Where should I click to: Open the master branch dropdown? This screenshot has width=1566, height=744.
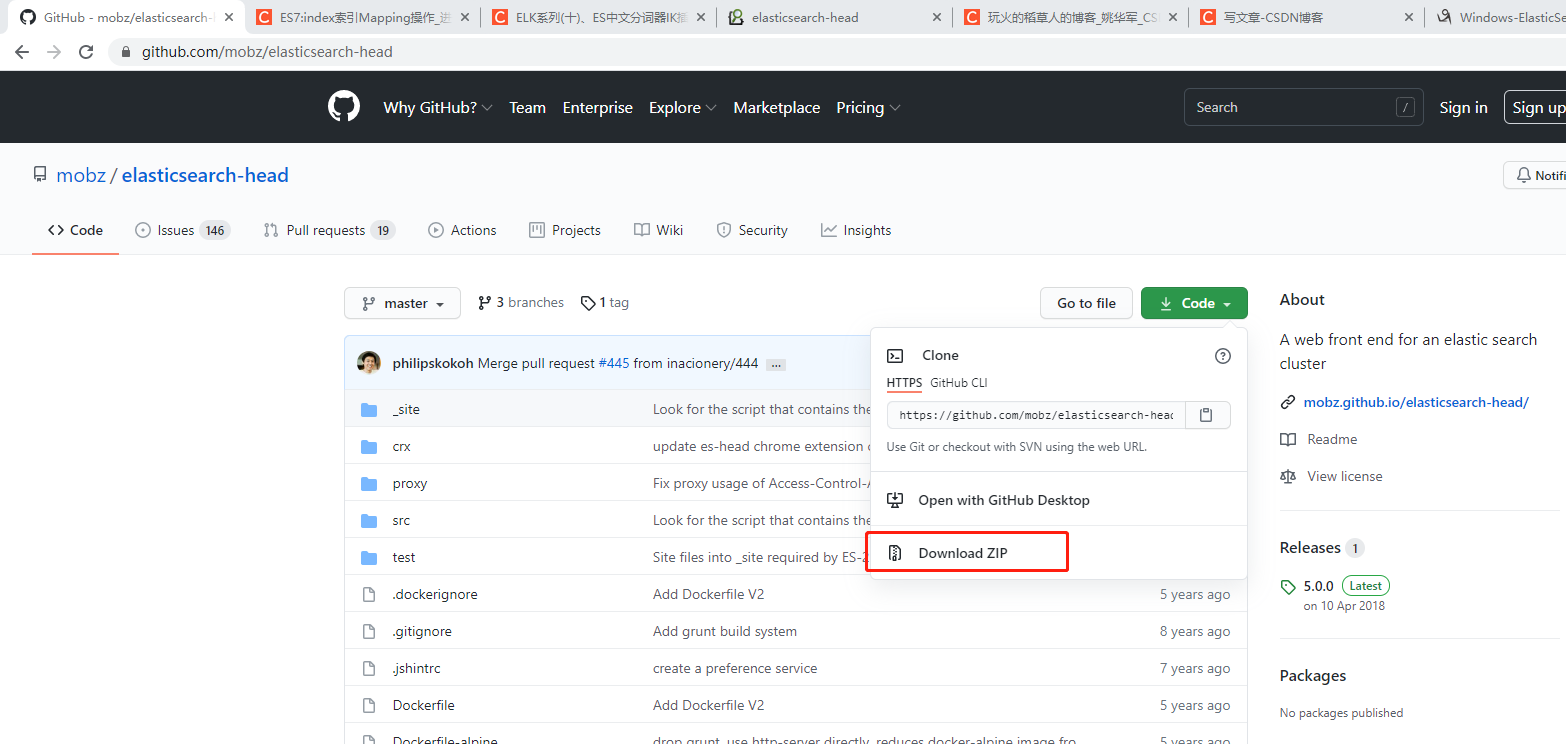coord(402,303)
